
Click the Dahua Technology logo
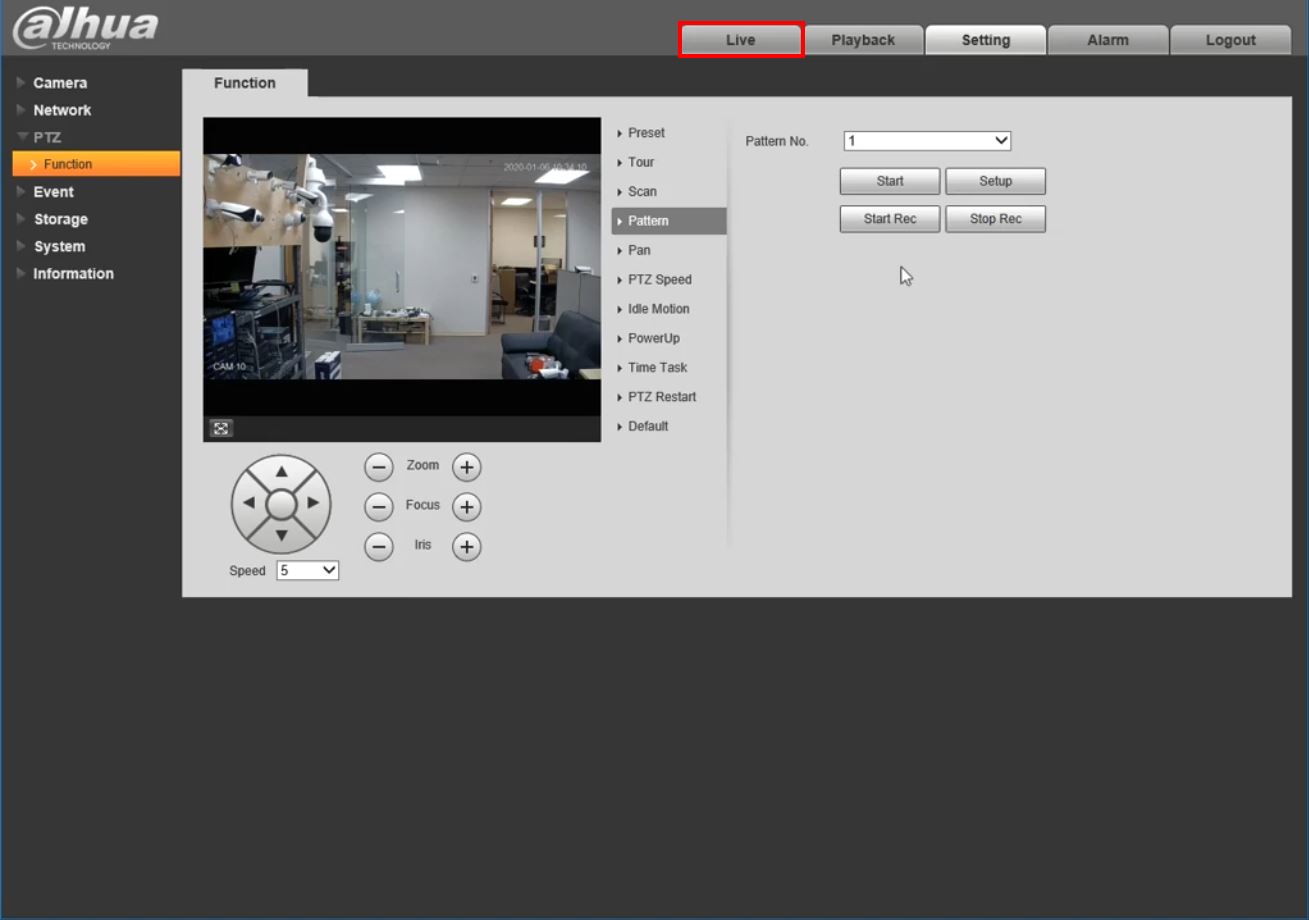click(x=85, y=28)
